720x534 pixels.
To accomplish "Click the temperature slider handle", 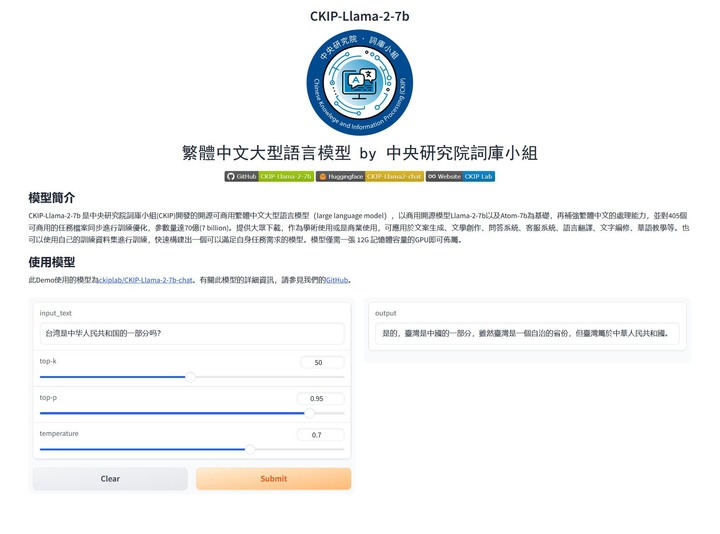I will 249,449.
